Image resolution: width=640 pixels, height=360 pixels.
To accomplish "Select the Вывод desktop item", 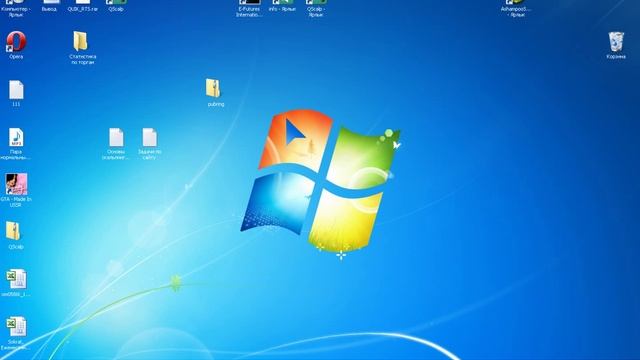I will tap(49, 6).
